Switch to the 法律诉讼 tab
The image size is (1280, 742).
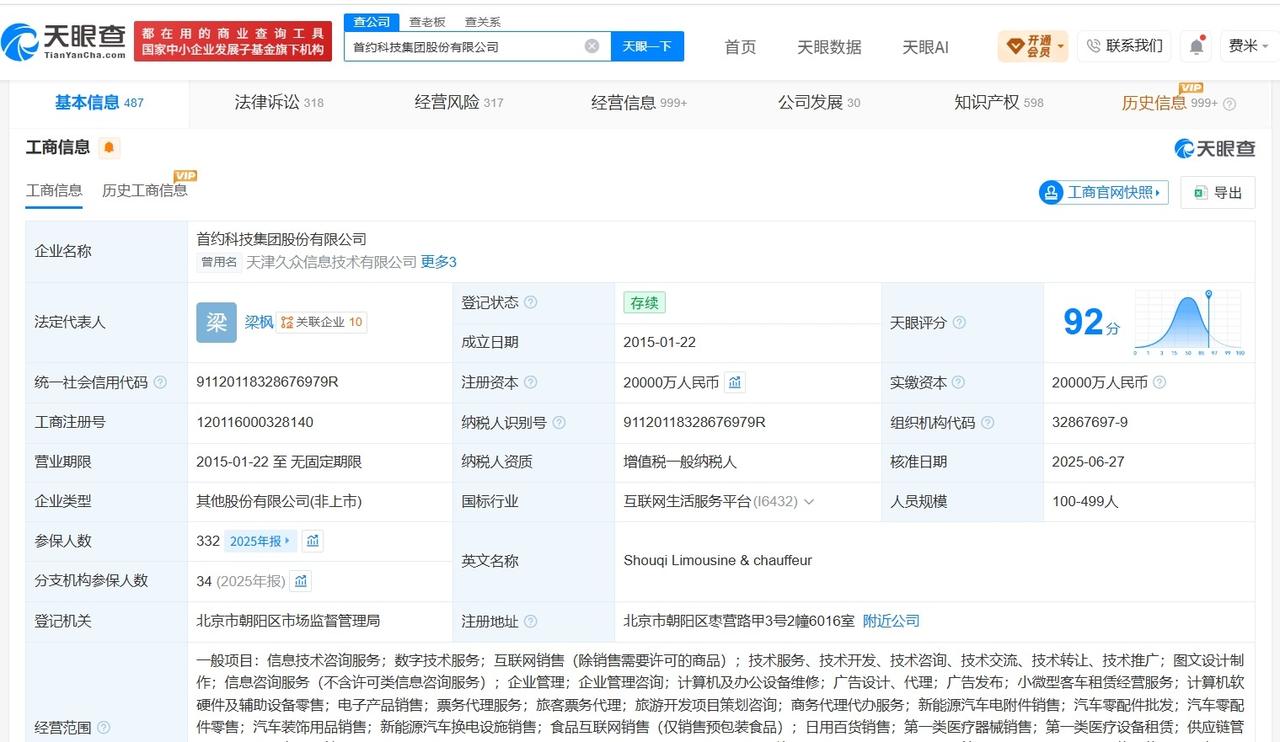pos(279,102)
